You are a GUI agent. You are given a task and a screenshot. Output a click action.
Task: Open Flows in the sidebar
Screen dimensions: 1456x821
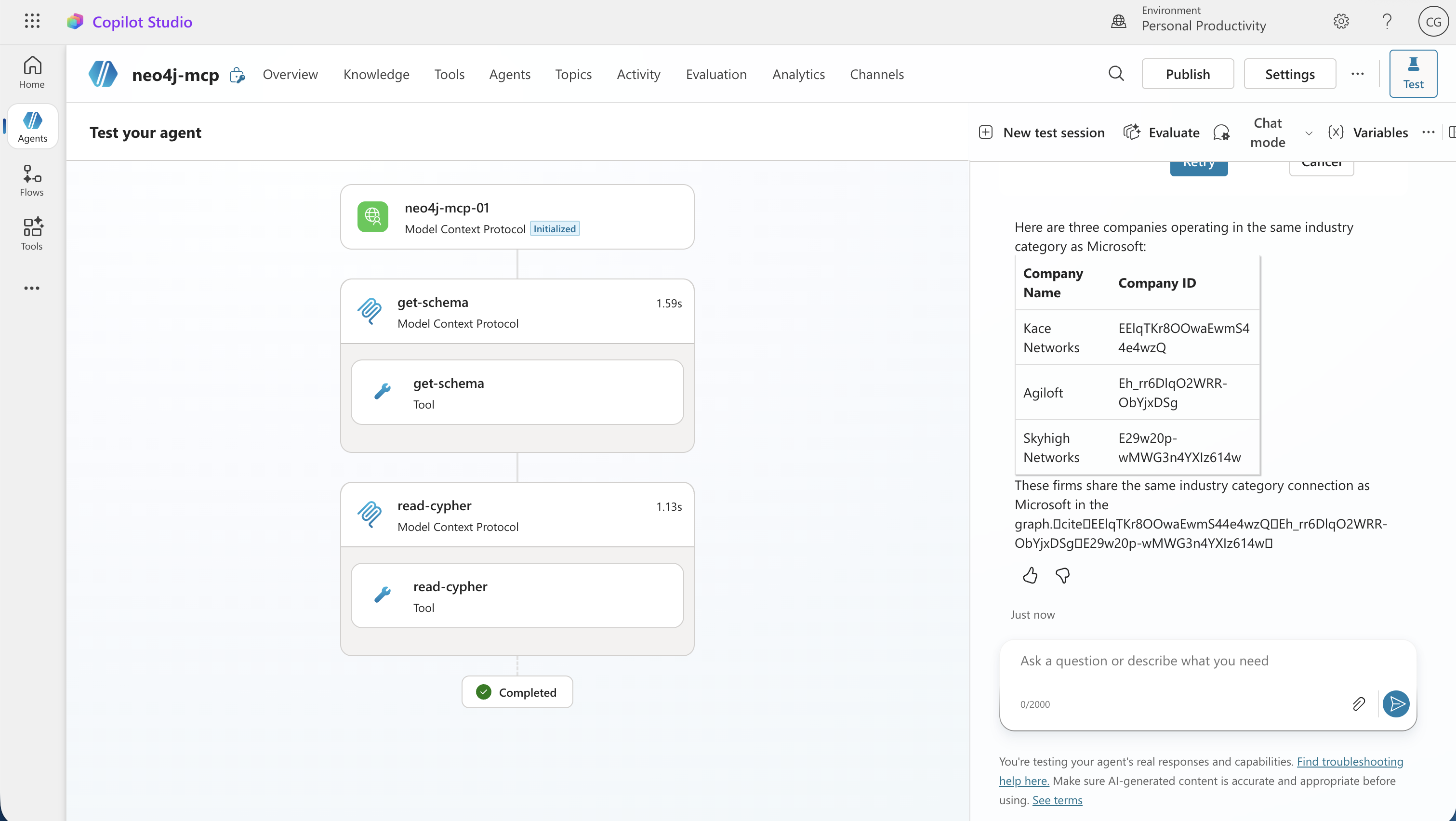click(x=32, y=181)
